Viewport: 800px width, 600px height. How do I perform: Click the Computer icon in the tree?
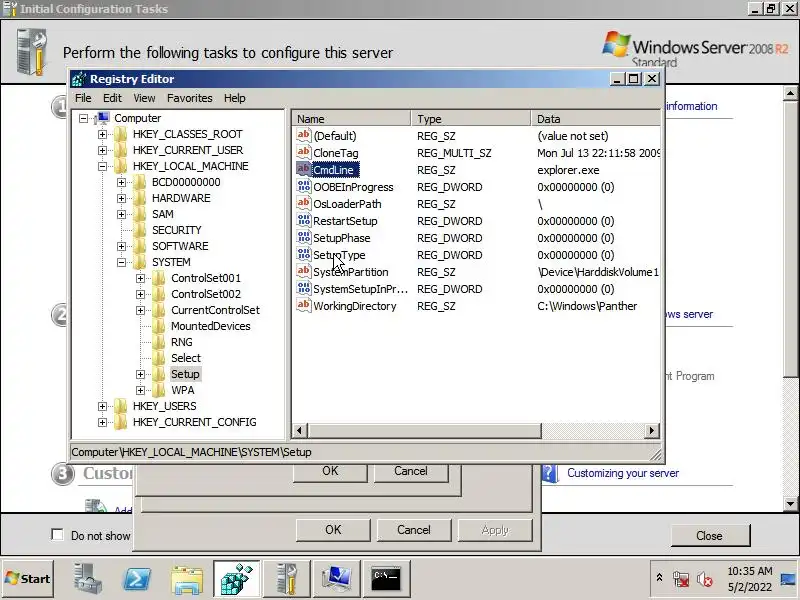tap(103, 118)
